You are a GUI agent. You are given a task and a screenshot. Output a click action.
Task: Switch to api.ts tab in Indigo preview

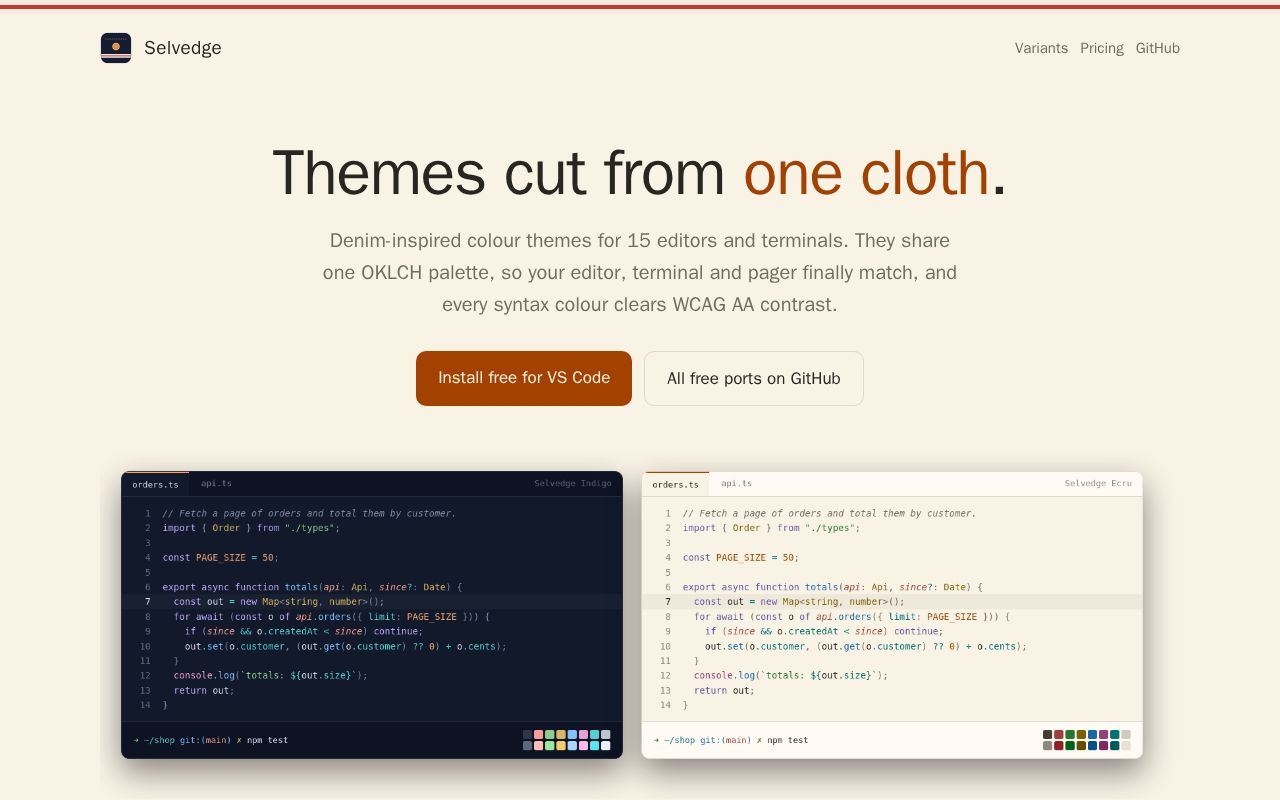point(216,484)
